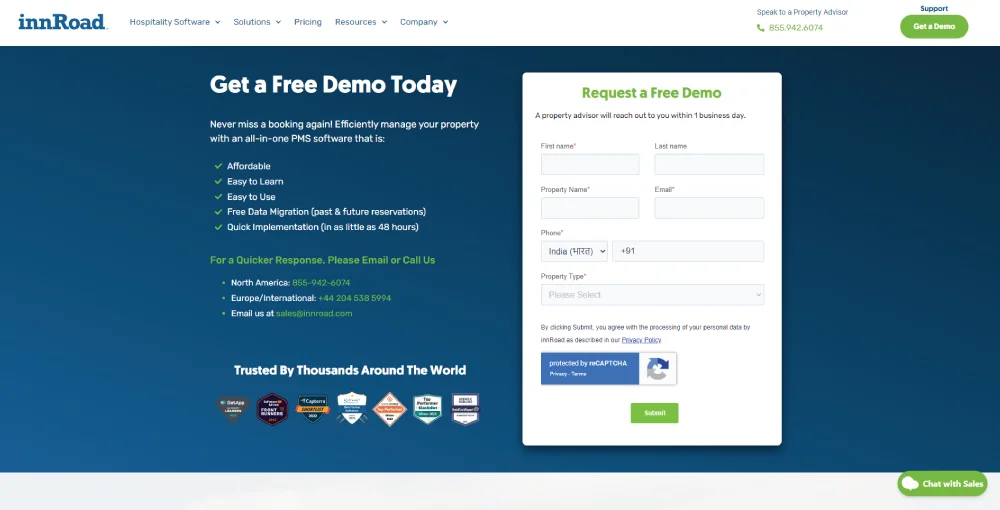
Task: Expand the Resources menu
Action: pos(361,22)
